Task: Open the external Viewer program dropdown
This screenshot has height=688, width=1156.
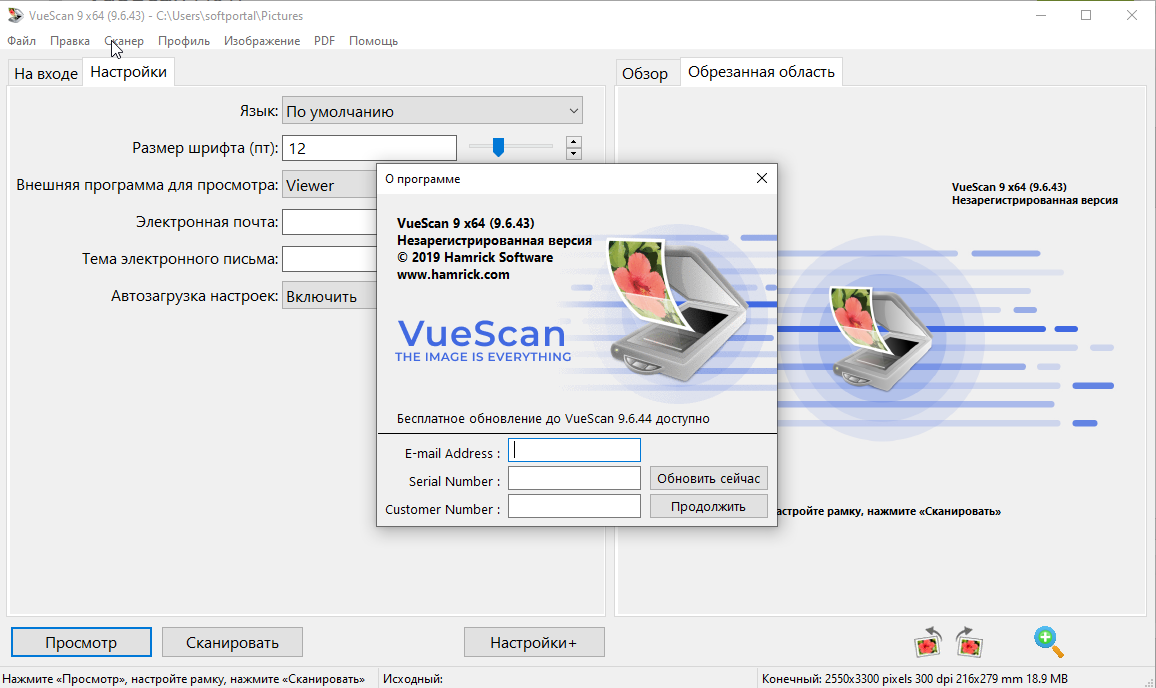Action: coord(330,185)
